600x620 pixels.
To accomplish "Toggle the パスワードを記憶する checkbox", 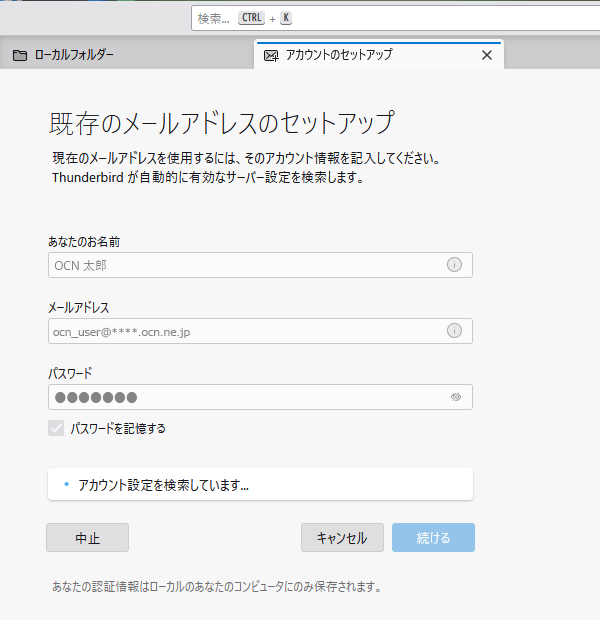I will pyautogui.click(x=56, y=428).
